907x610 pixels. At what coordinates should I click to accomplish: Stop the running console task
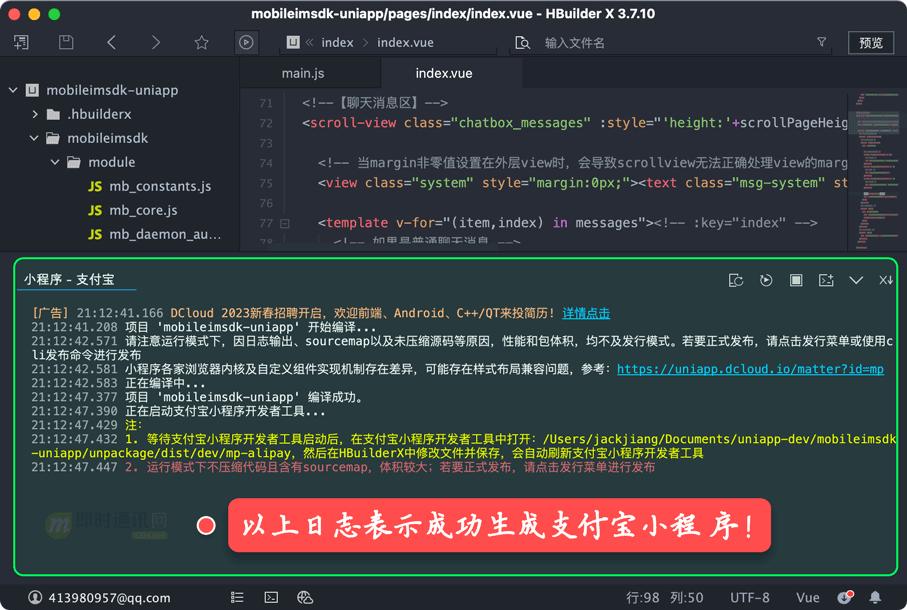click(796, 281)
